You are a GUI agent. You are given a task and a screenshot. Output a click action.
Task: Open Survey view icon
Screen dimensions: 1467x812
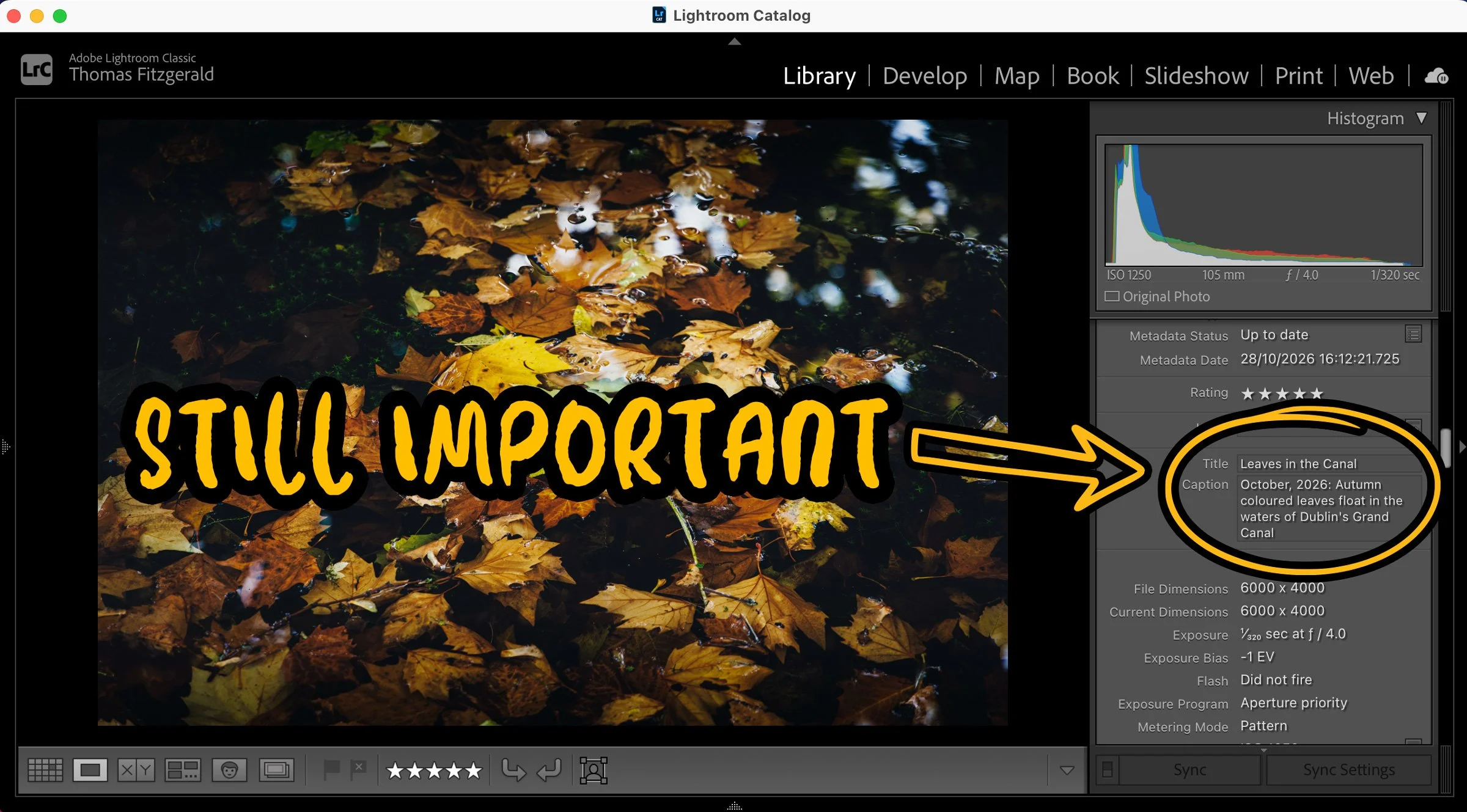click(183, 770)
